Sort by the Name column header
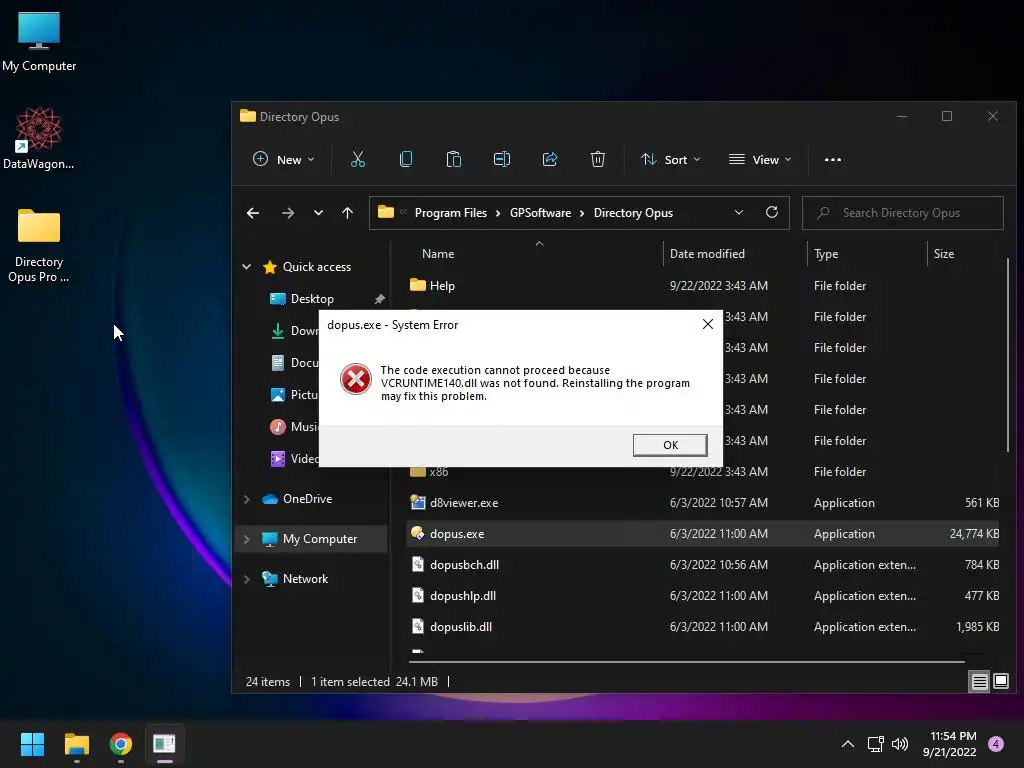1024x768 pixels. (438, 253)
